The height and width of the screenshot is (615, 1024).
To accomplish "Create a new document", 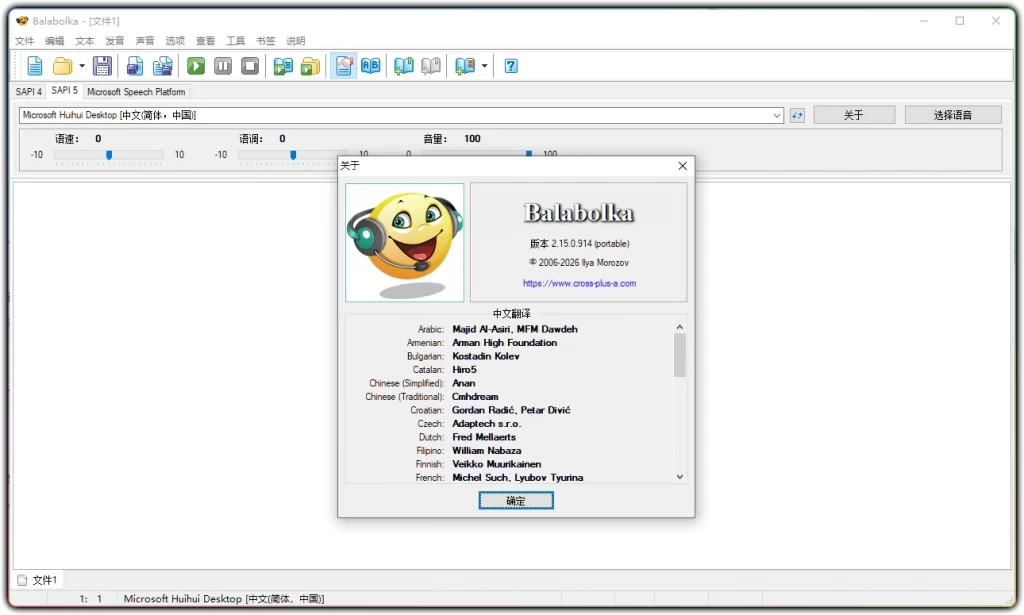I will click(34, 65).
